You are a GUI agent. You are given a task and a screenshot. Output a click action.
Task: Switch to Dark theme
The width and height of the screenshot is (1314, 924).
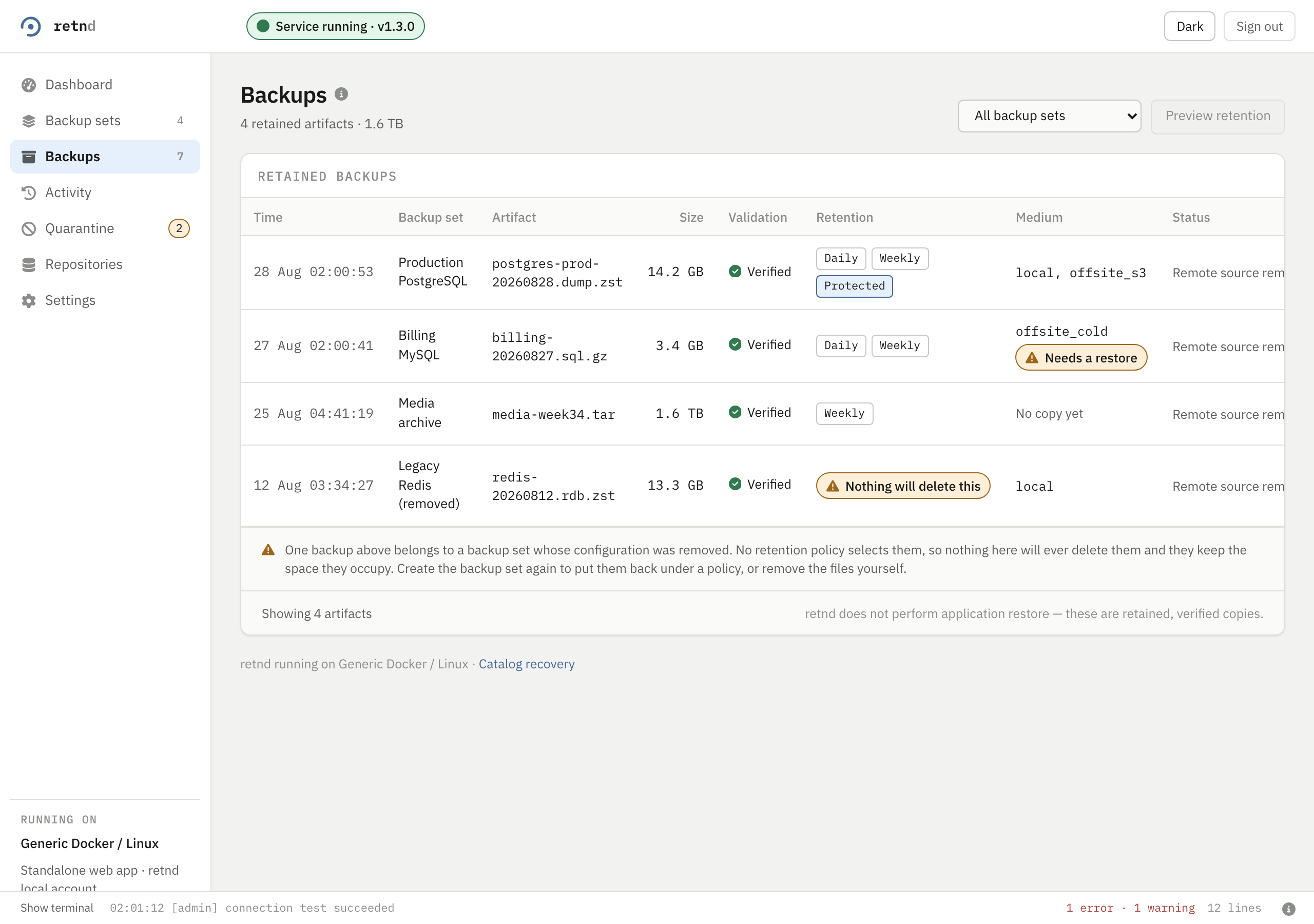1189,26
